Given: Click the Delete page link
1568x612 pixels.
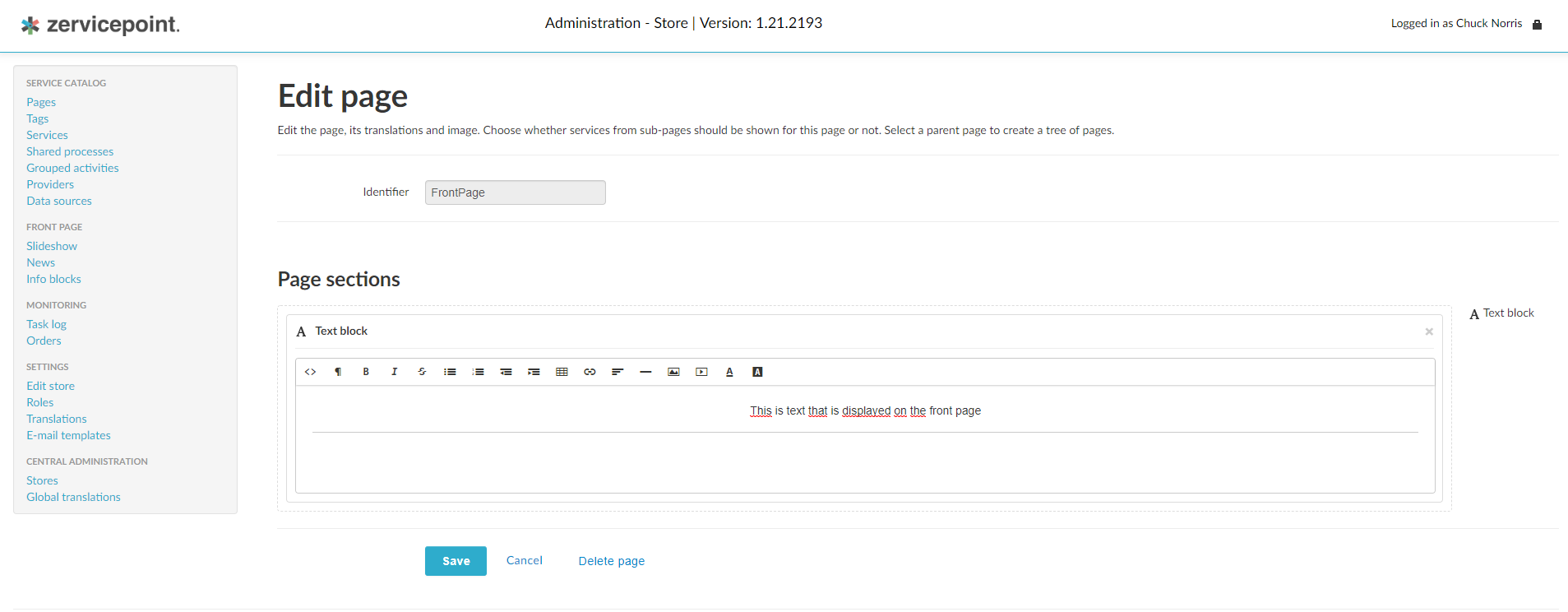Looking at the screenshot, I should (611, 561).
